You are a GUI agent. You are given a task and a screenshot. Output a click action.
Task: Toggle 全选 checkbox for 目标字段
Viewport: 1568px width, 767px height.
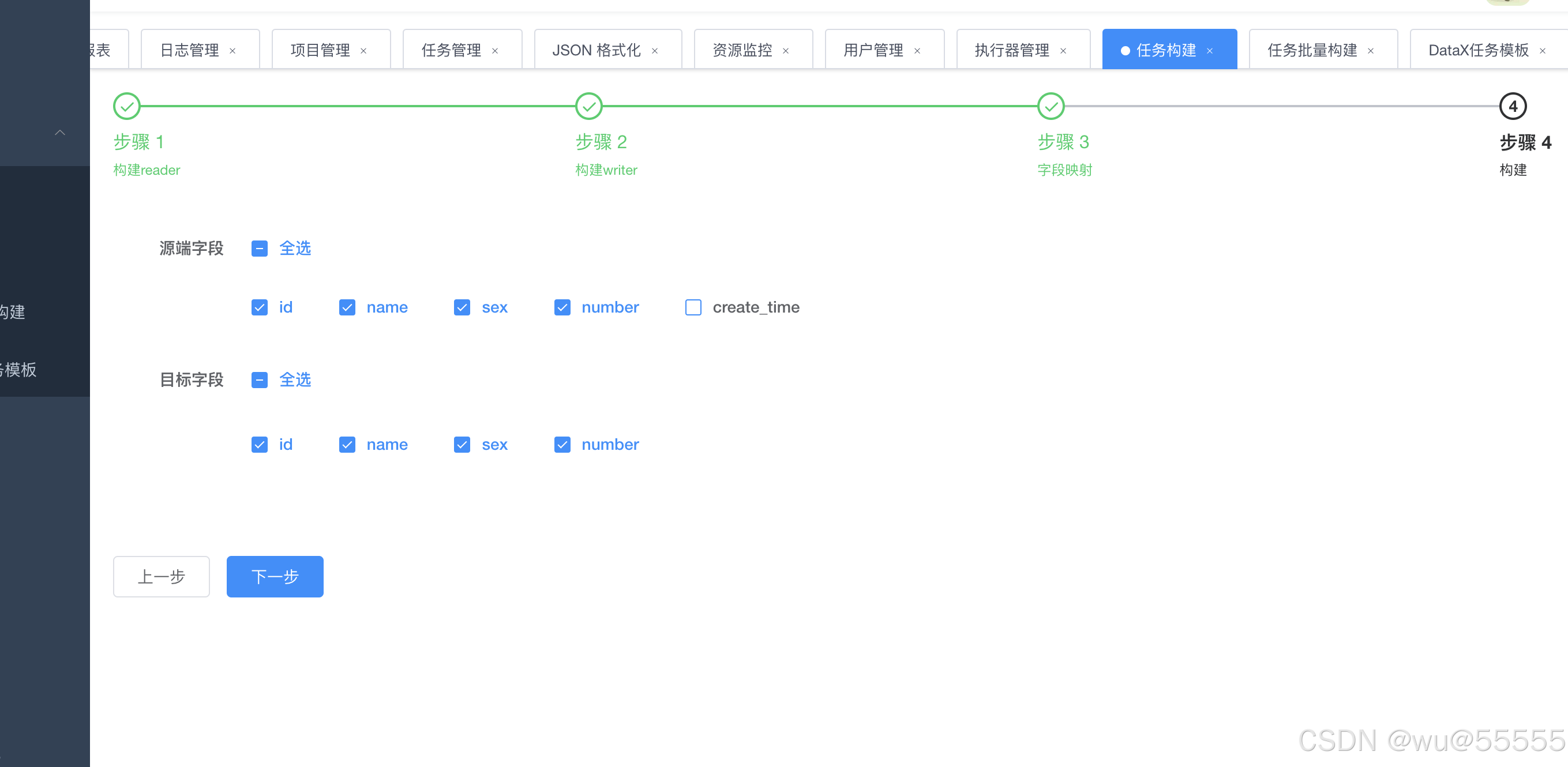(x=259, y=380)
